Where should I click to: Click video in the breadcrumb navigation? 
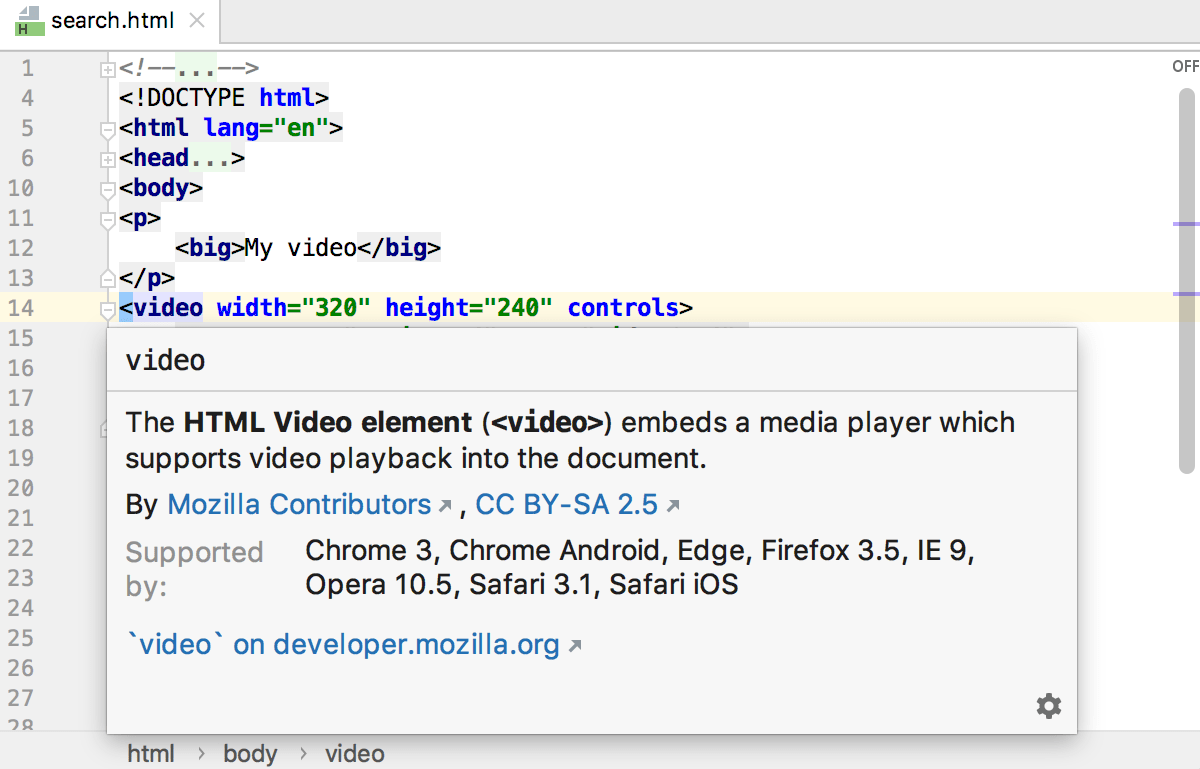354,753
